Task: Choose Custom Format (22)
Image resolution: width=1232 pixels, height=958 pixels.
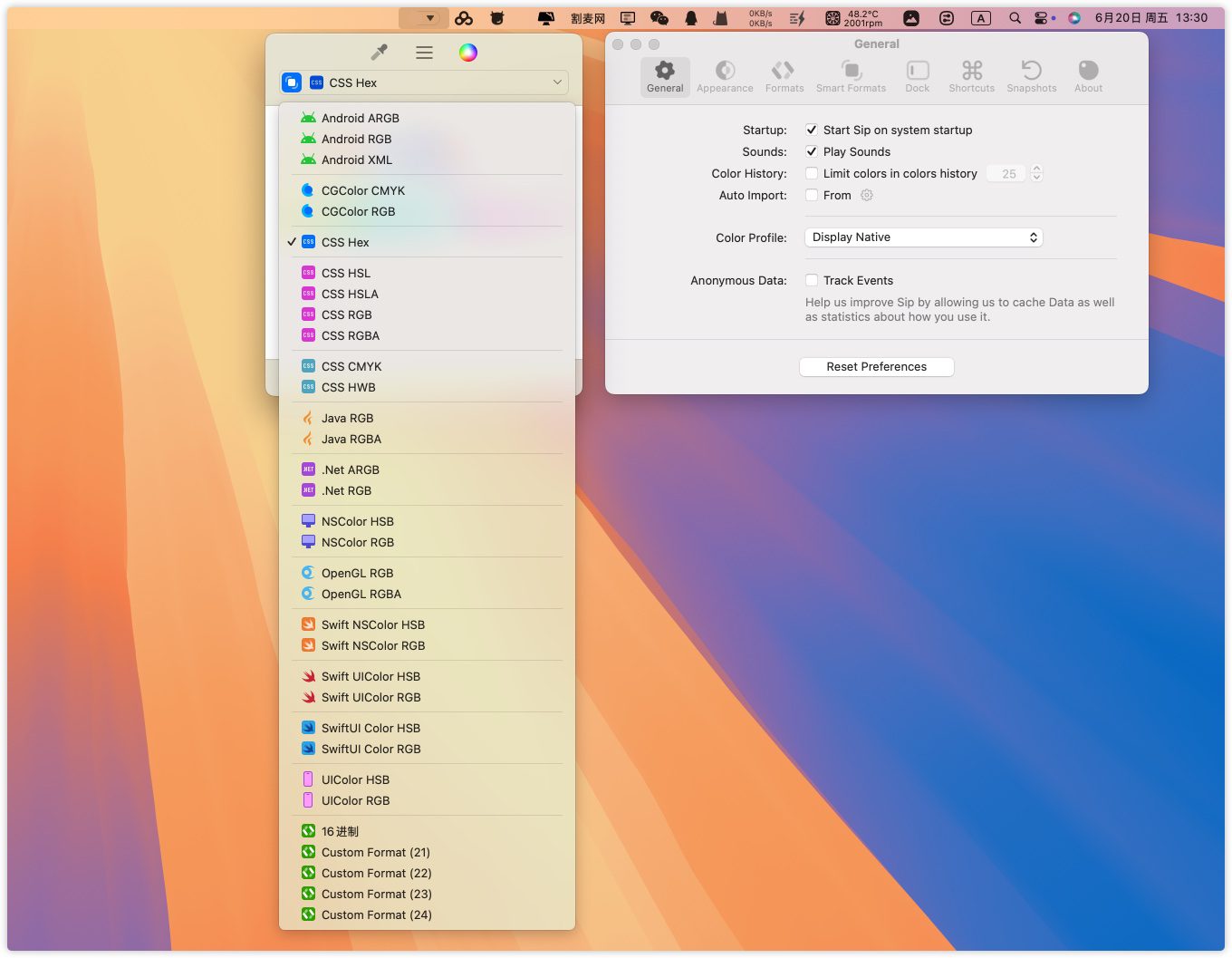Action: [428, 873]
